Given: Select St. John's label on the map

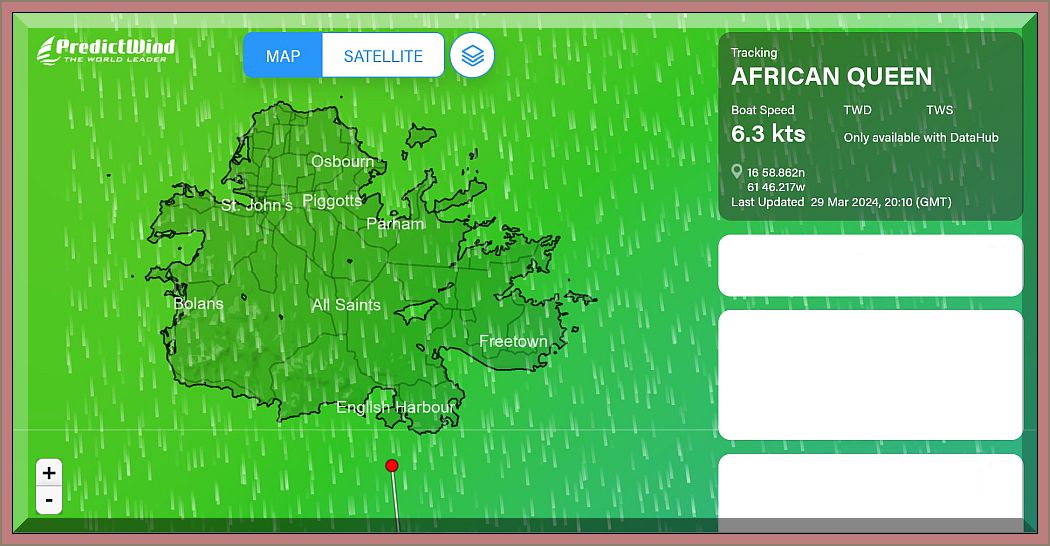Looking at the screenshot, I should pyautogui.click(x=257, y=206).
